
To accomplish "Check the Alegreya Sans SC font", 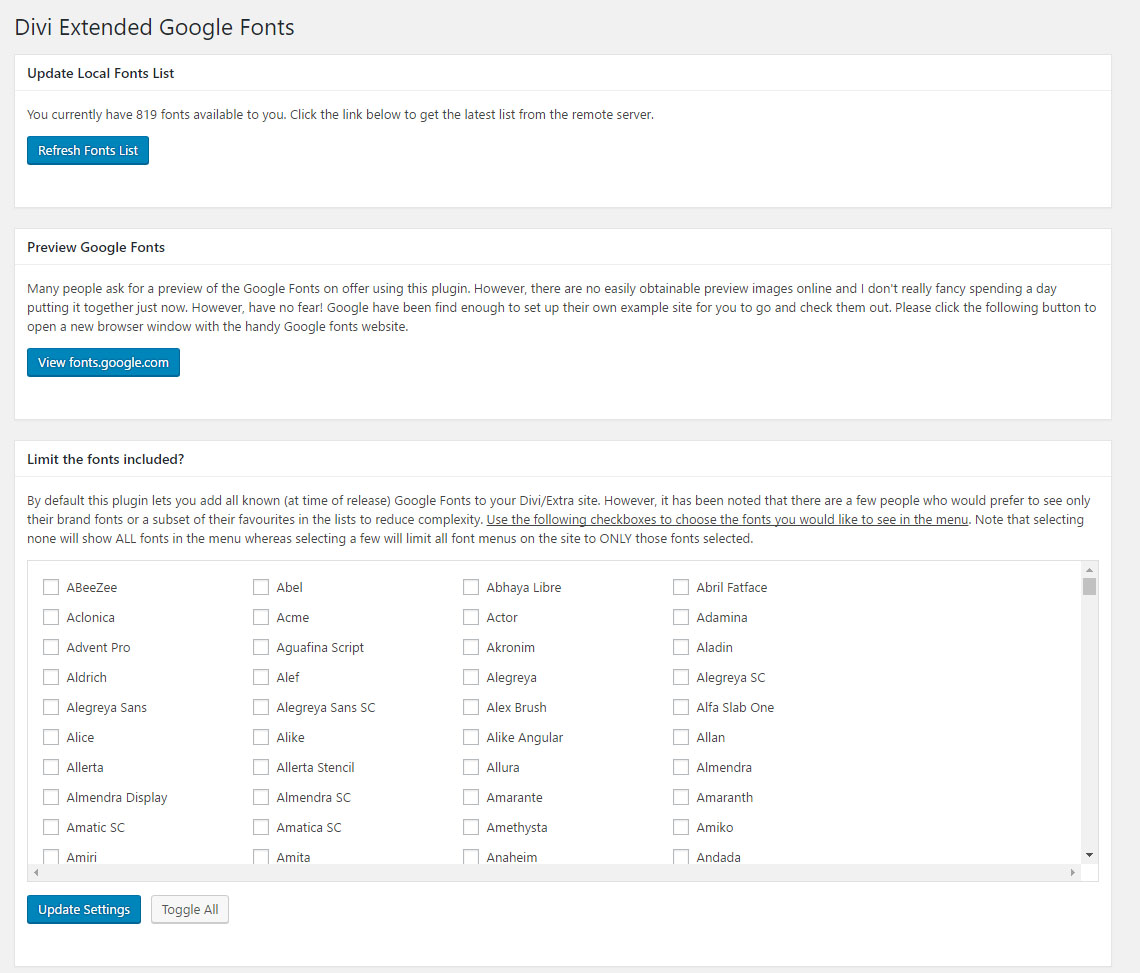I will [x=261, y=707].
